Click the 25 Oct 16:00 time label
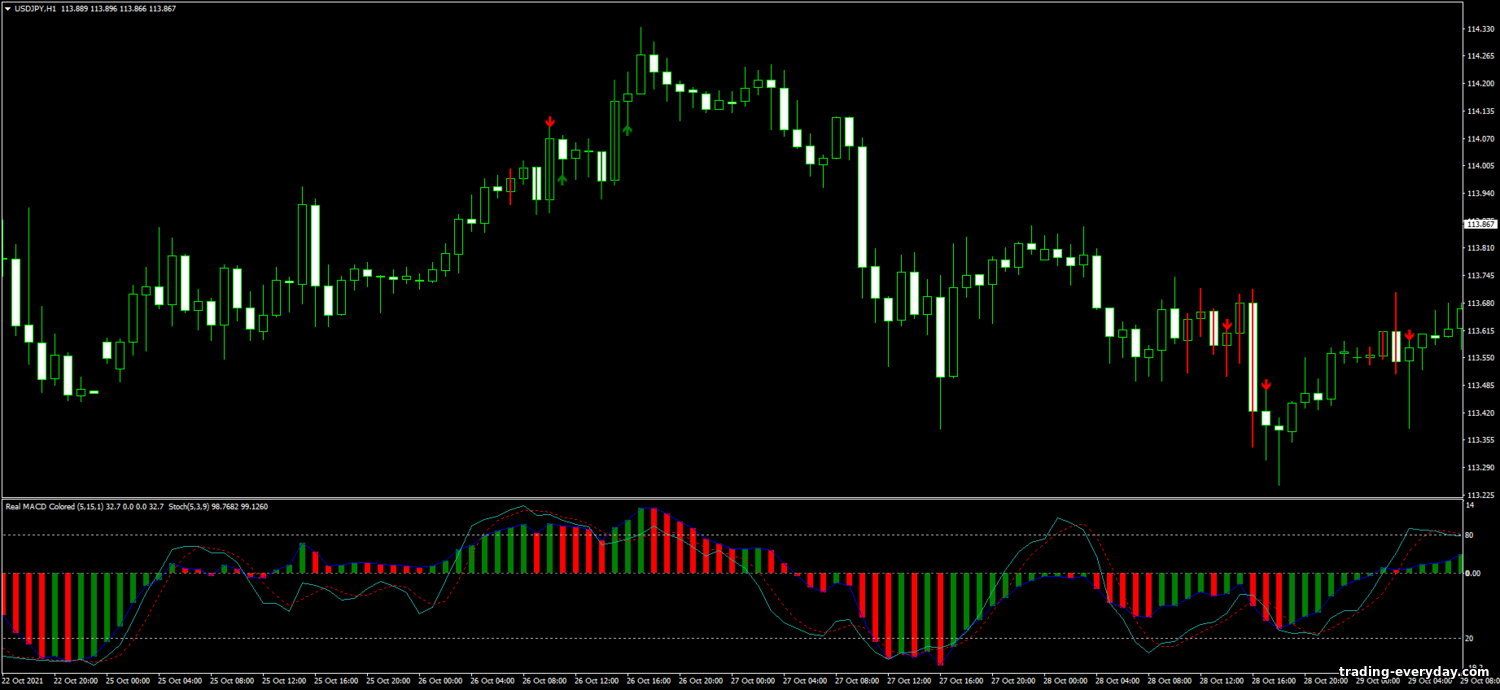The width and height of the screenshot is (1500, 690). coord(335,681)
